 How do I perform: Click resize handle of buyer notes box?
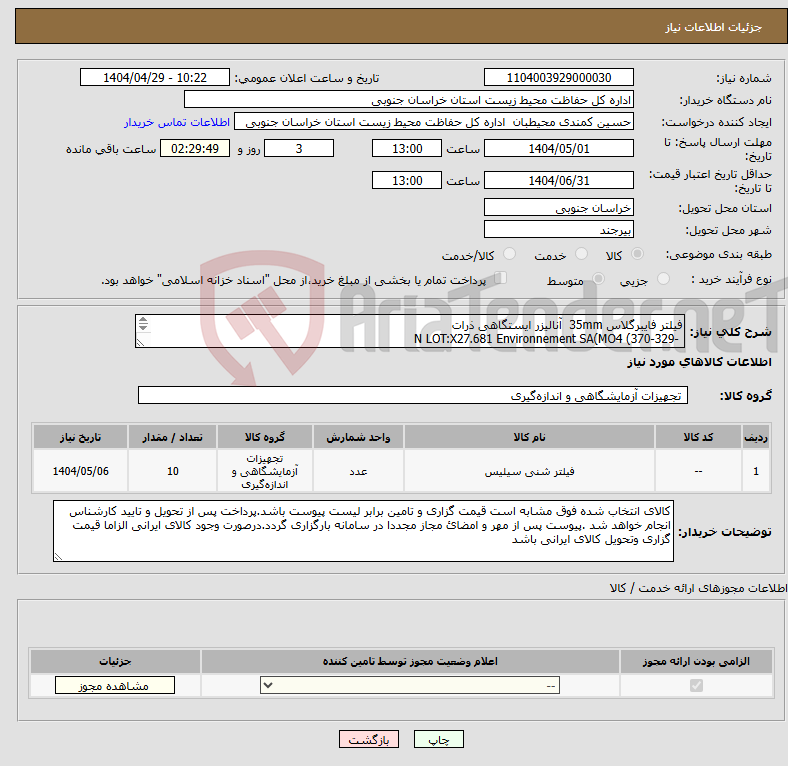[58, 556]
